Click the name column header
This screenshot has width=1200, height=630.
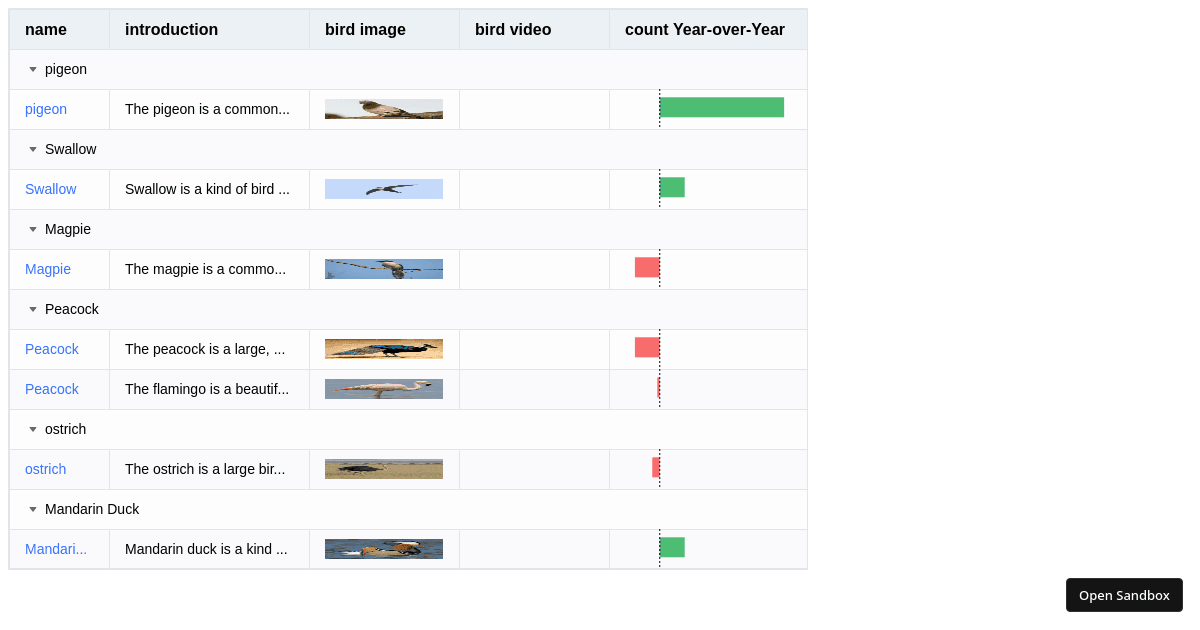pos(46,29)
